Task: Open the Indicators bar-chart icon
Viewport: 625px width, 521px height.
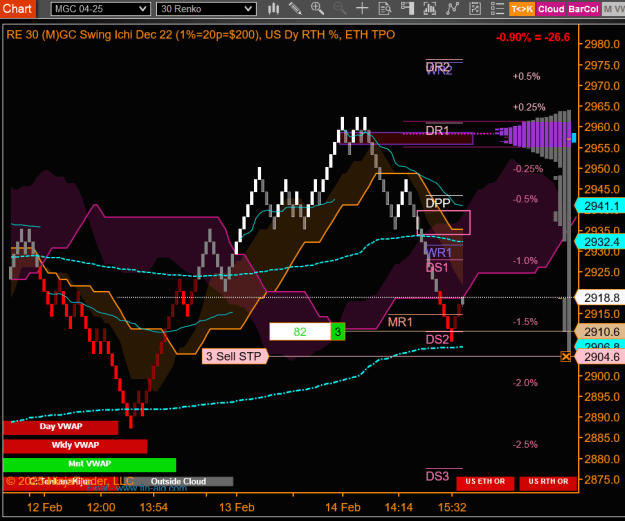Action: pyautogui.click(x=430, y=8)
